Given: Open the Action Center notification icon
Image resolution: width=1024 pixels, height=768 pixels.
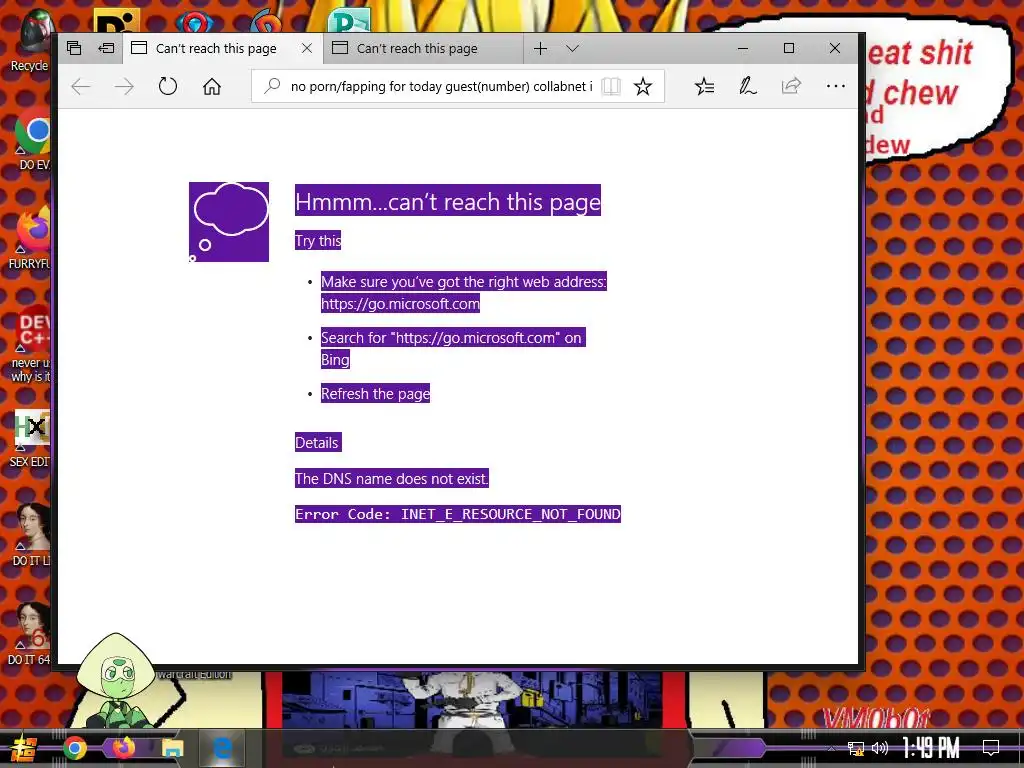Looking at the screenshot, I should click(991, 748).
